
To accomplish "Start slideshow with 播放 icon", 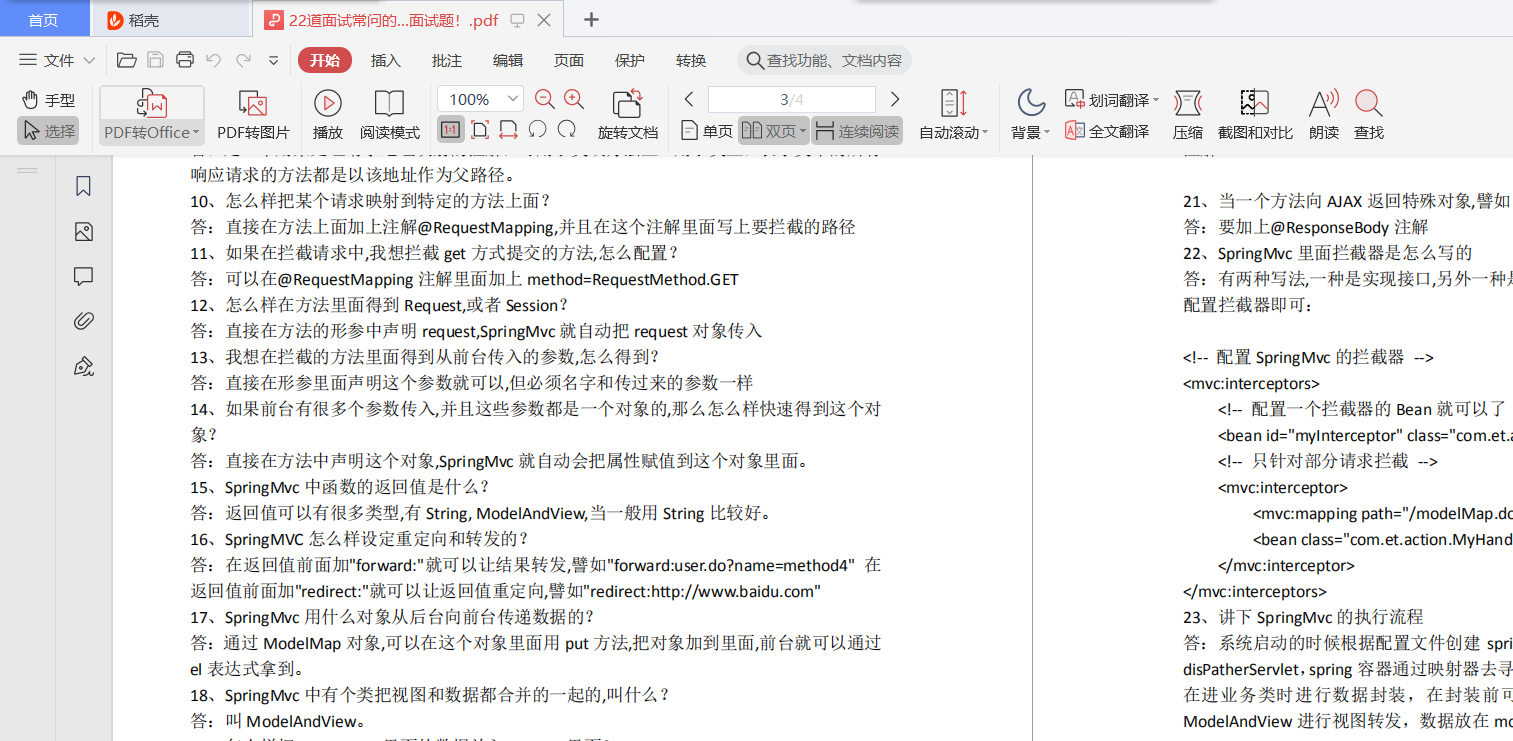I will [328, 115].
